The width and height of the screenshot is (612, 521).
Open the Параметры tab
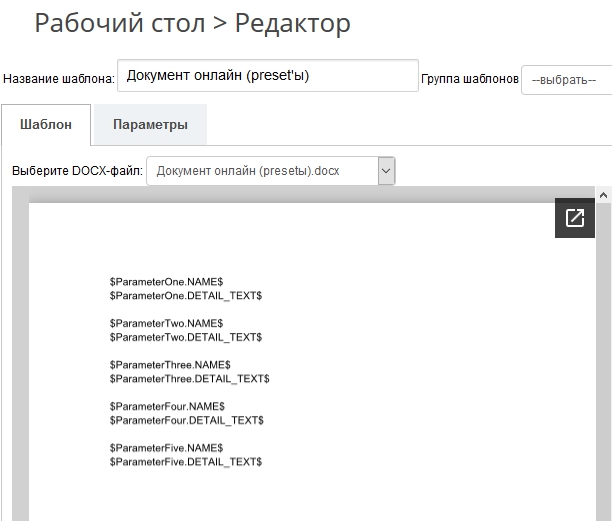(x=150, y=125)
